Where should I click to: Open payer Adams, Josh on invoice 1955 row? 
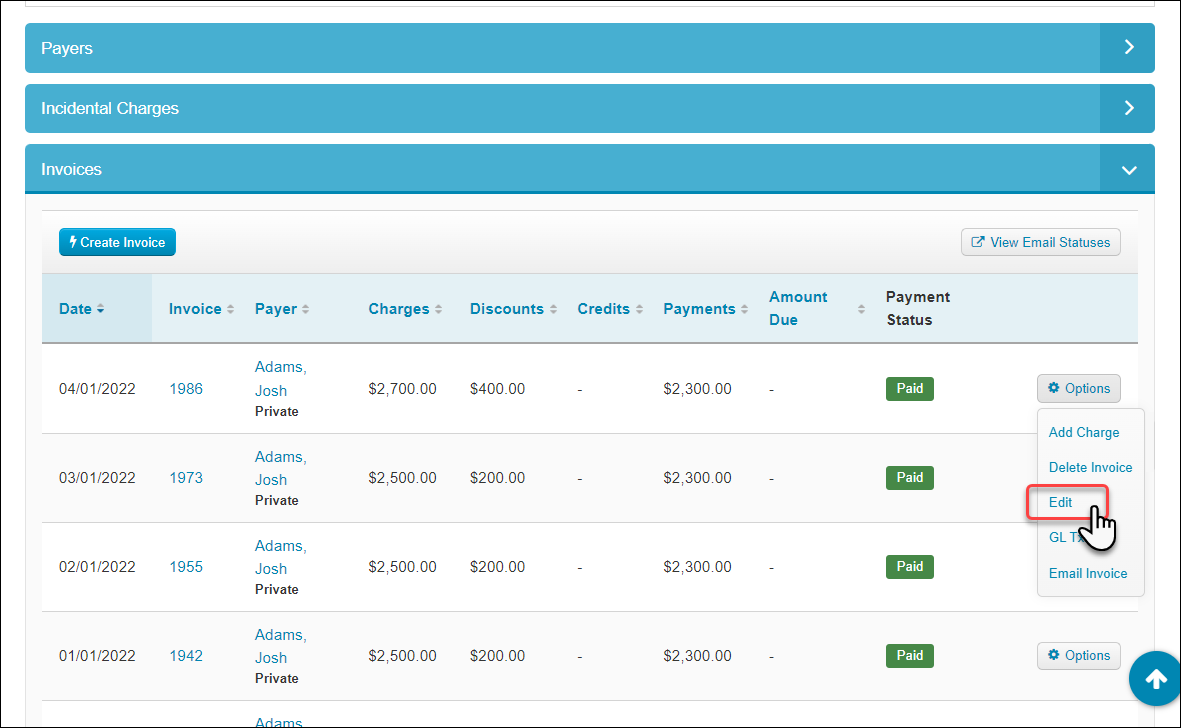280,557
